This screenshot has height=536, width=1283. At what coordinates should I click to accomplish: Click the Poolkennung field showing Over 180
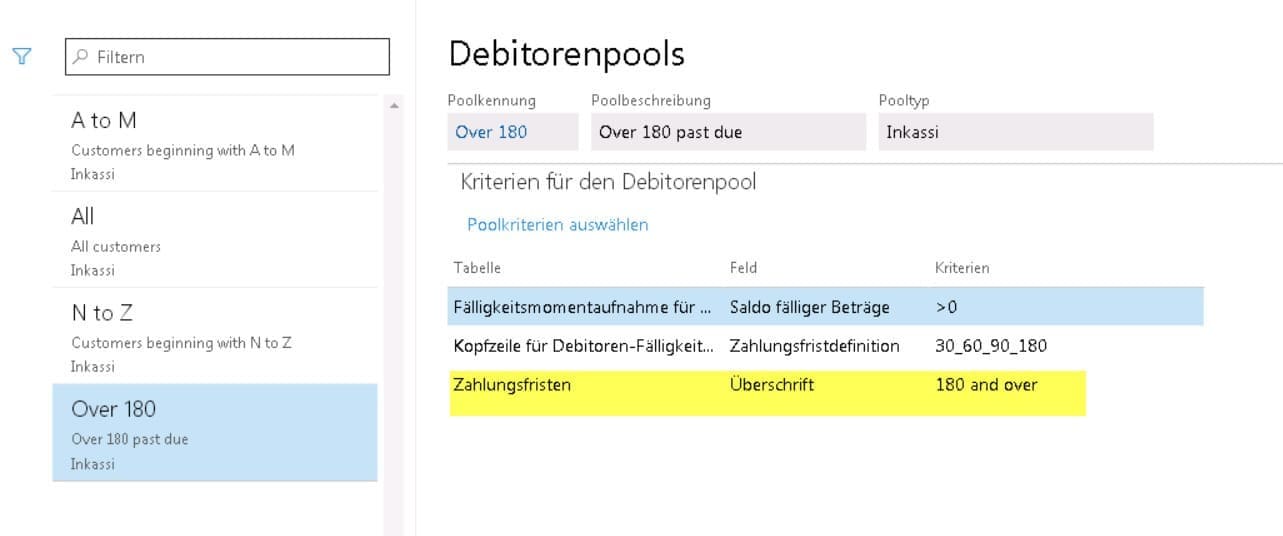[x=512, y=132]
